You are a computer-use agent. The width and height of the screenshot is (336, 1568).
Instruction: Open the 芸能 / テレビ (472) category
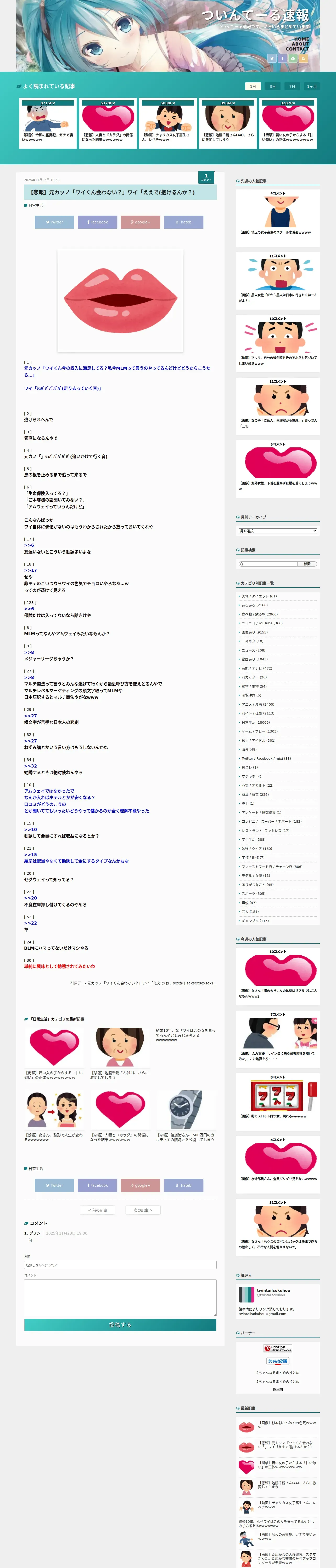257,668
